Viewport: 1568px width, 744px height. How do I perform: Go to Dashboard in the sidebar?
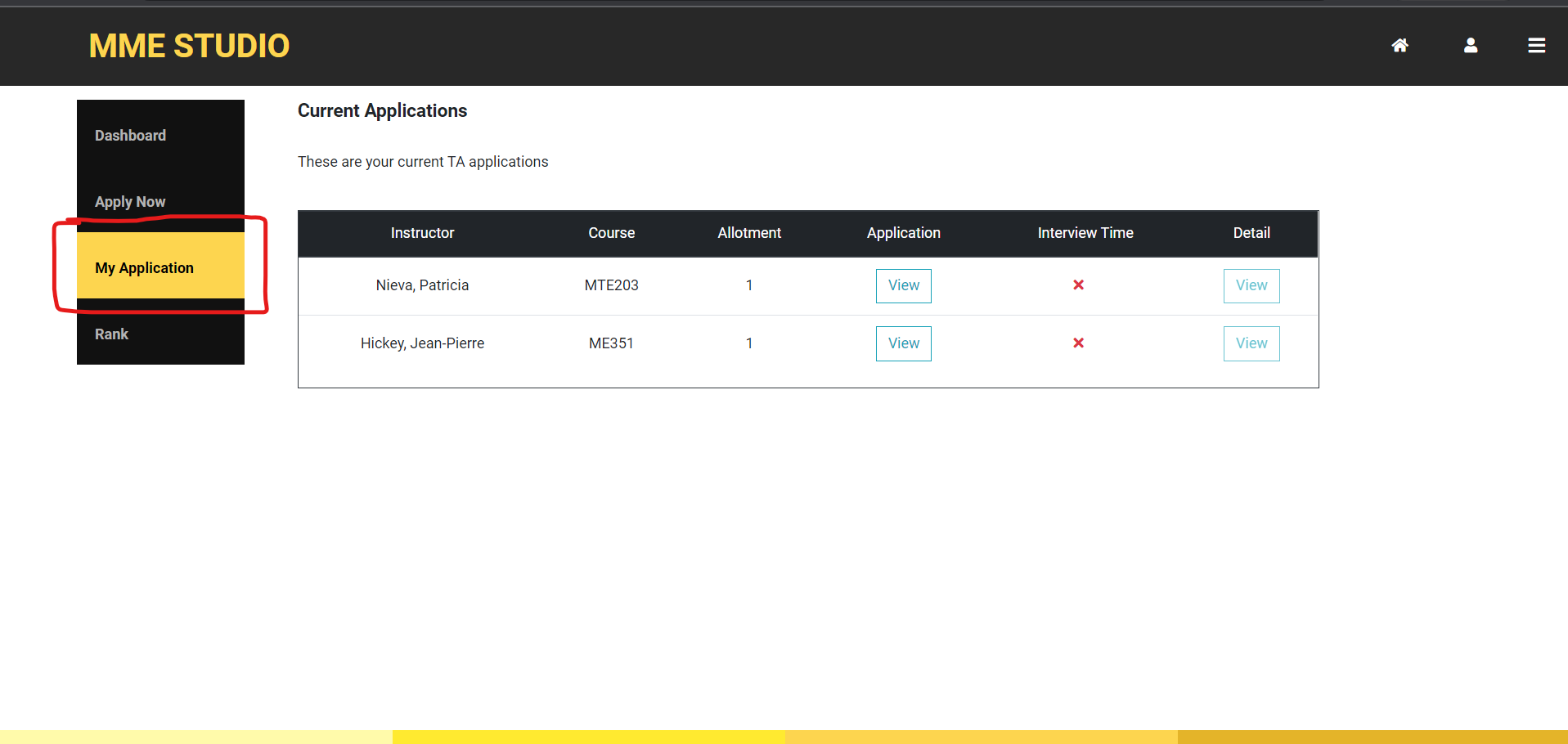point(130,136)
